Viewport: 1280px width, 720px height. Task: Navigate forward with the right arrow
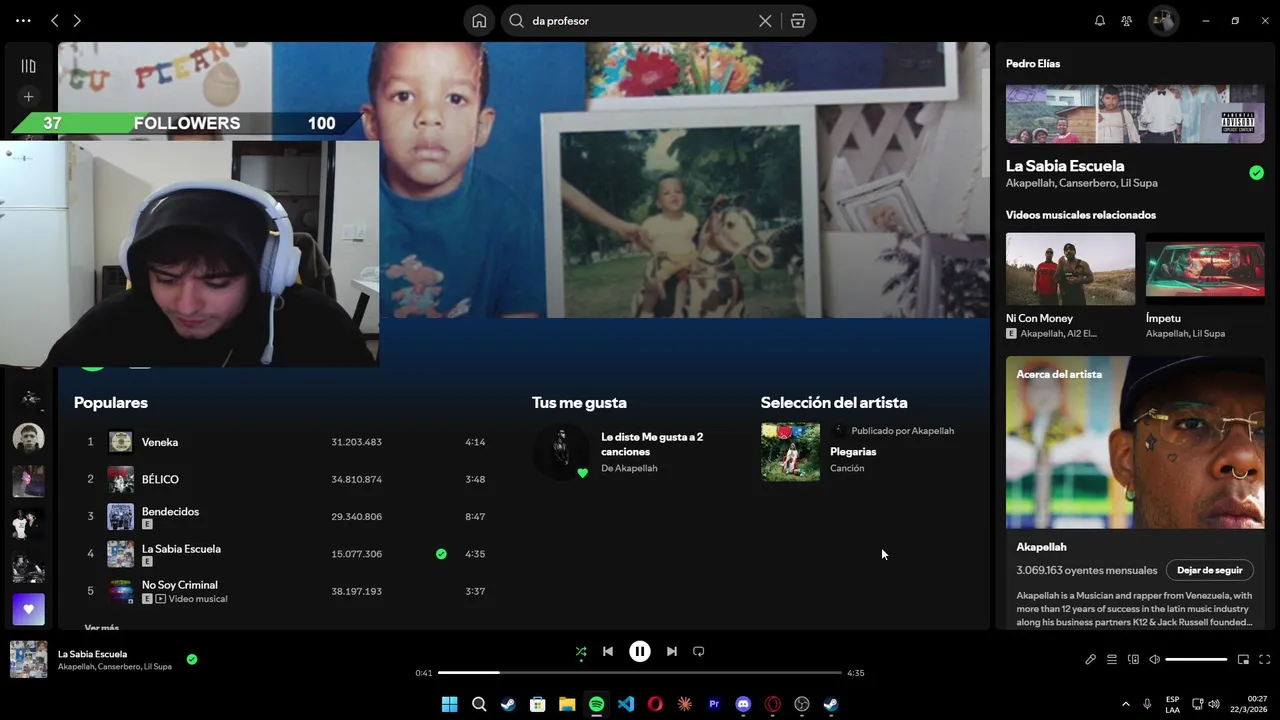point(77,21)
